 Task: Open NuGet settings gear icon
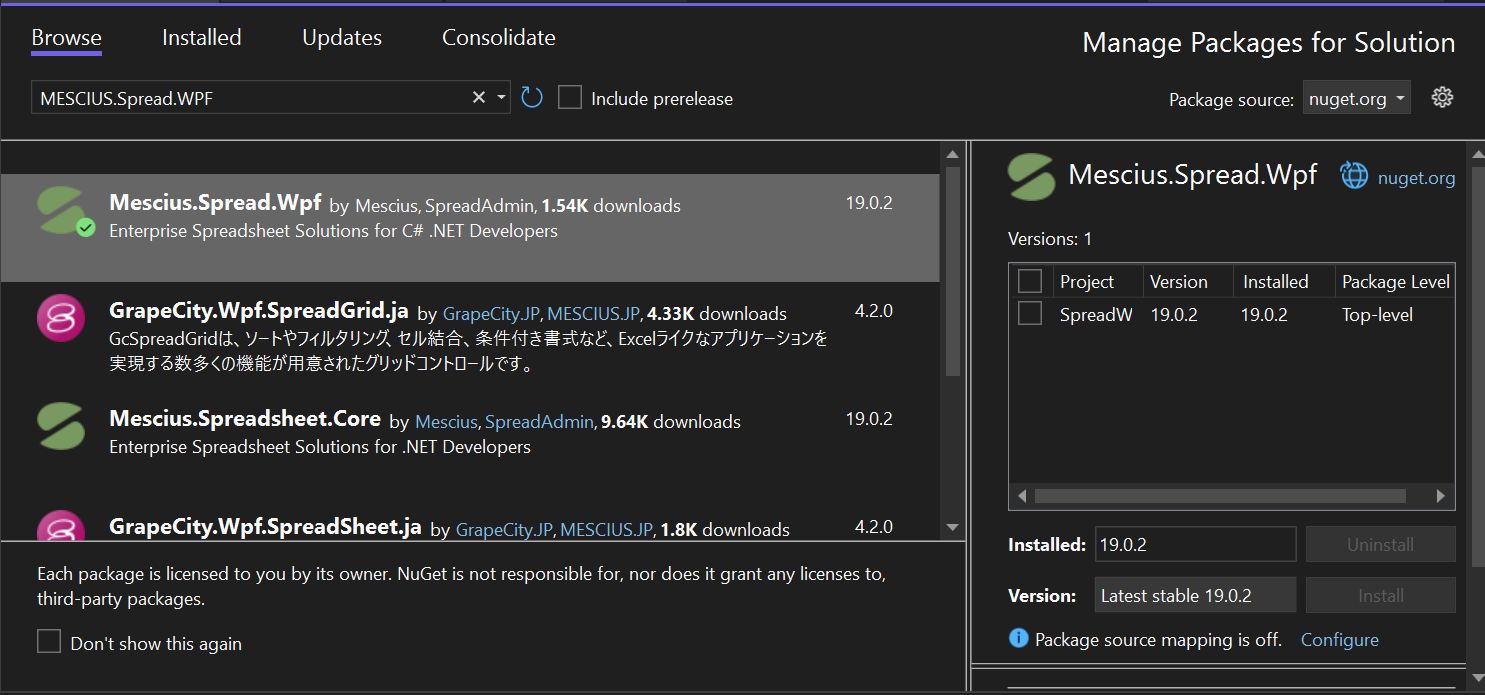pyautogui.click(x=1442, y=97)
